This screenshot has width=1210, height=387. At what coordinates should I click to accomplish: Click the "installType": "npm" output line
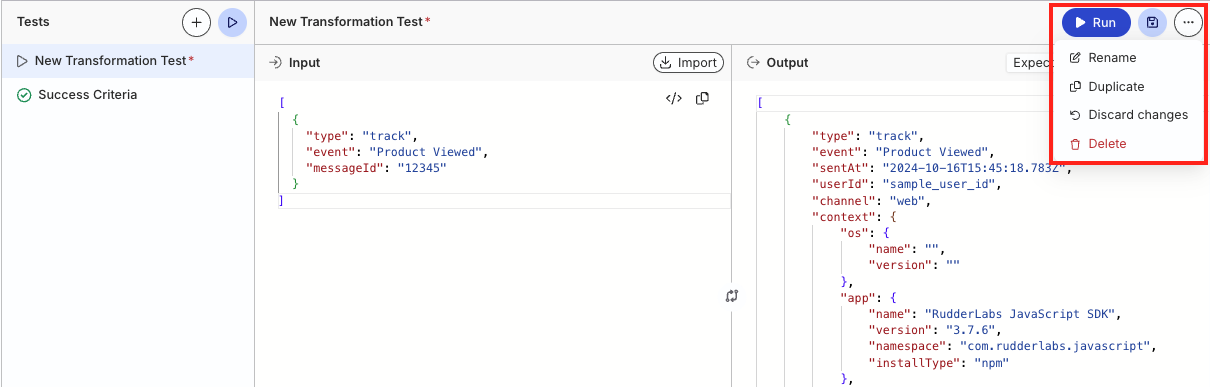938,363
